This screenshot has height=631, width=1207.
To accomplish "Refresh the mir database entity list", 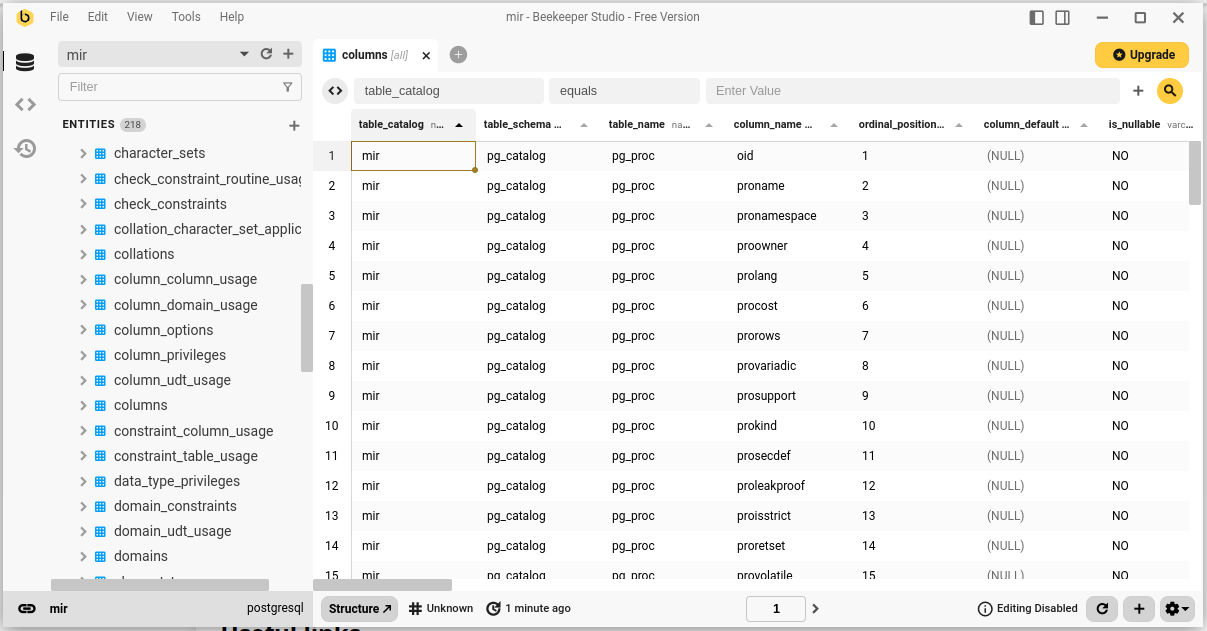I will 266,54.
